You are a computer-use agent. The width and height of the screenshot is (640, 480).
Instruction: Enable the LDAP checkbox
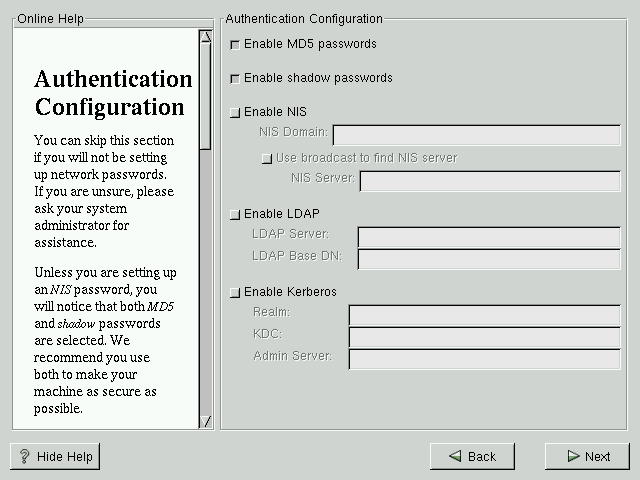235,214
